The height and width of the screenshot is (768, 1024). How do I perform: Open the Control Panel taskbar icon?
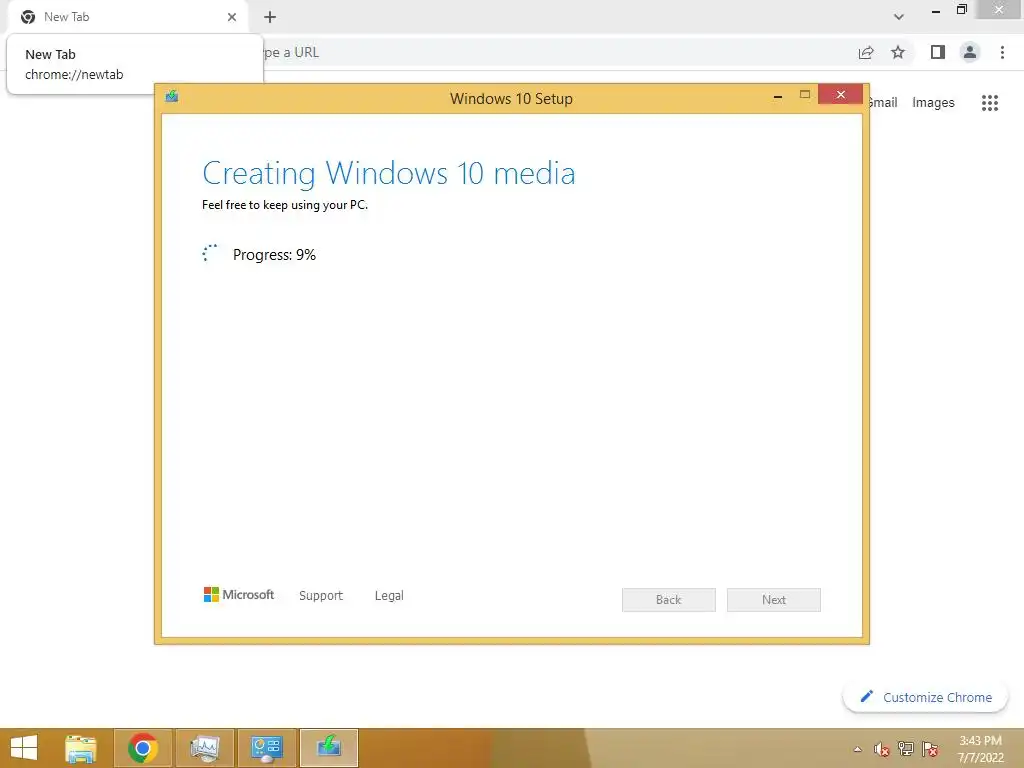tap(266, 748)
